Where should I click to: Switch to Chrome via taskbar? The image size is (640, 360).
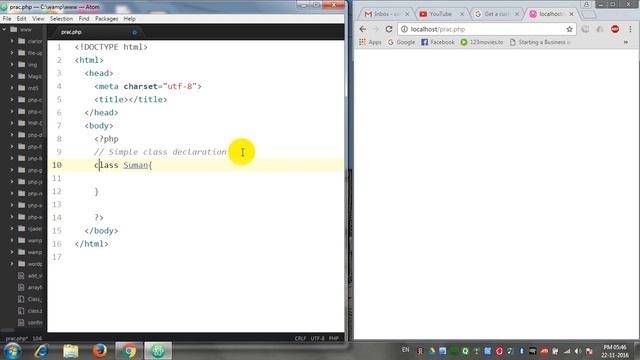[x=128, y=351]
